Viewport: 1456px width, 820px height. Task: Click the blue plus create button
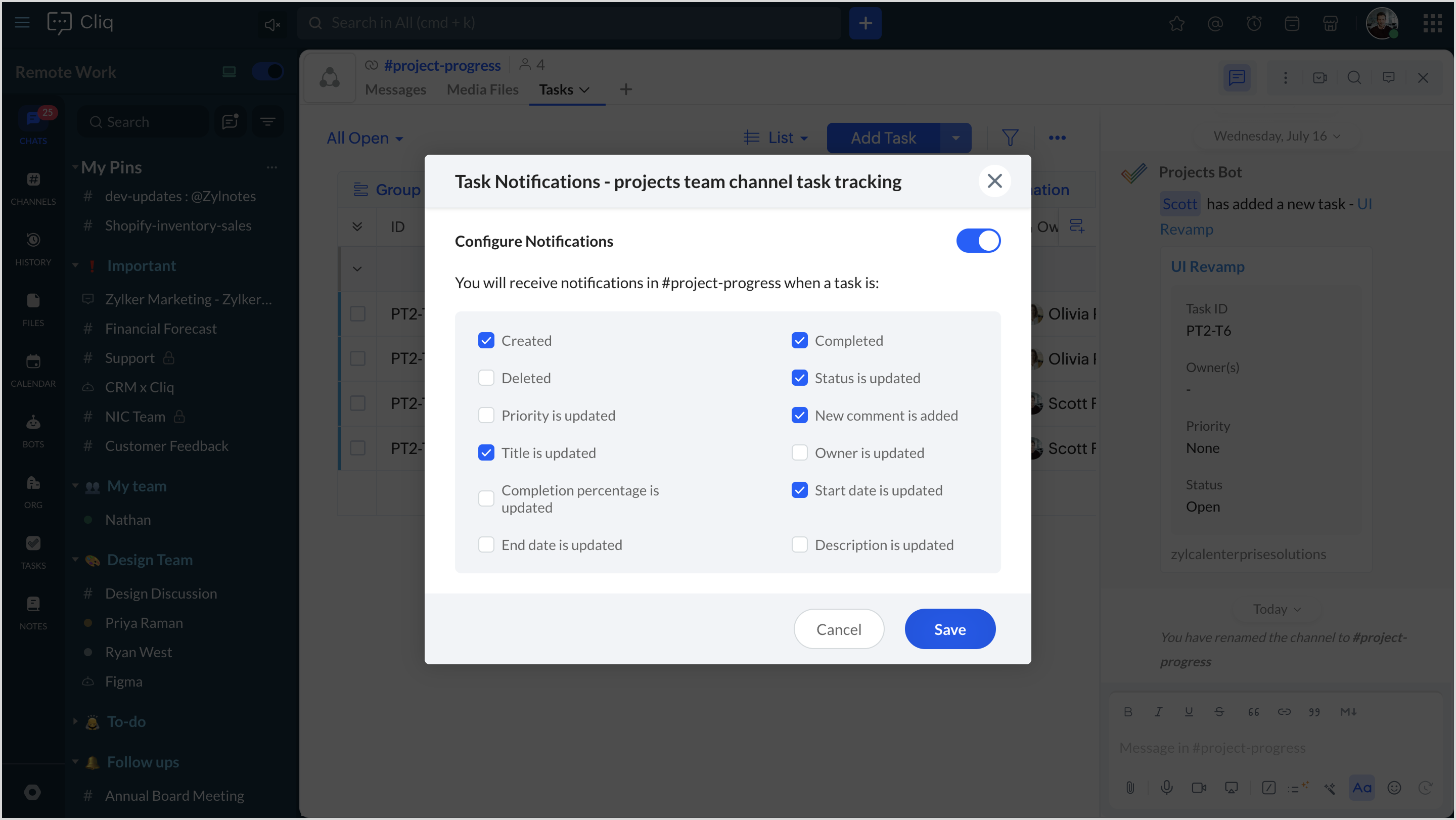[x=865, y=23]
